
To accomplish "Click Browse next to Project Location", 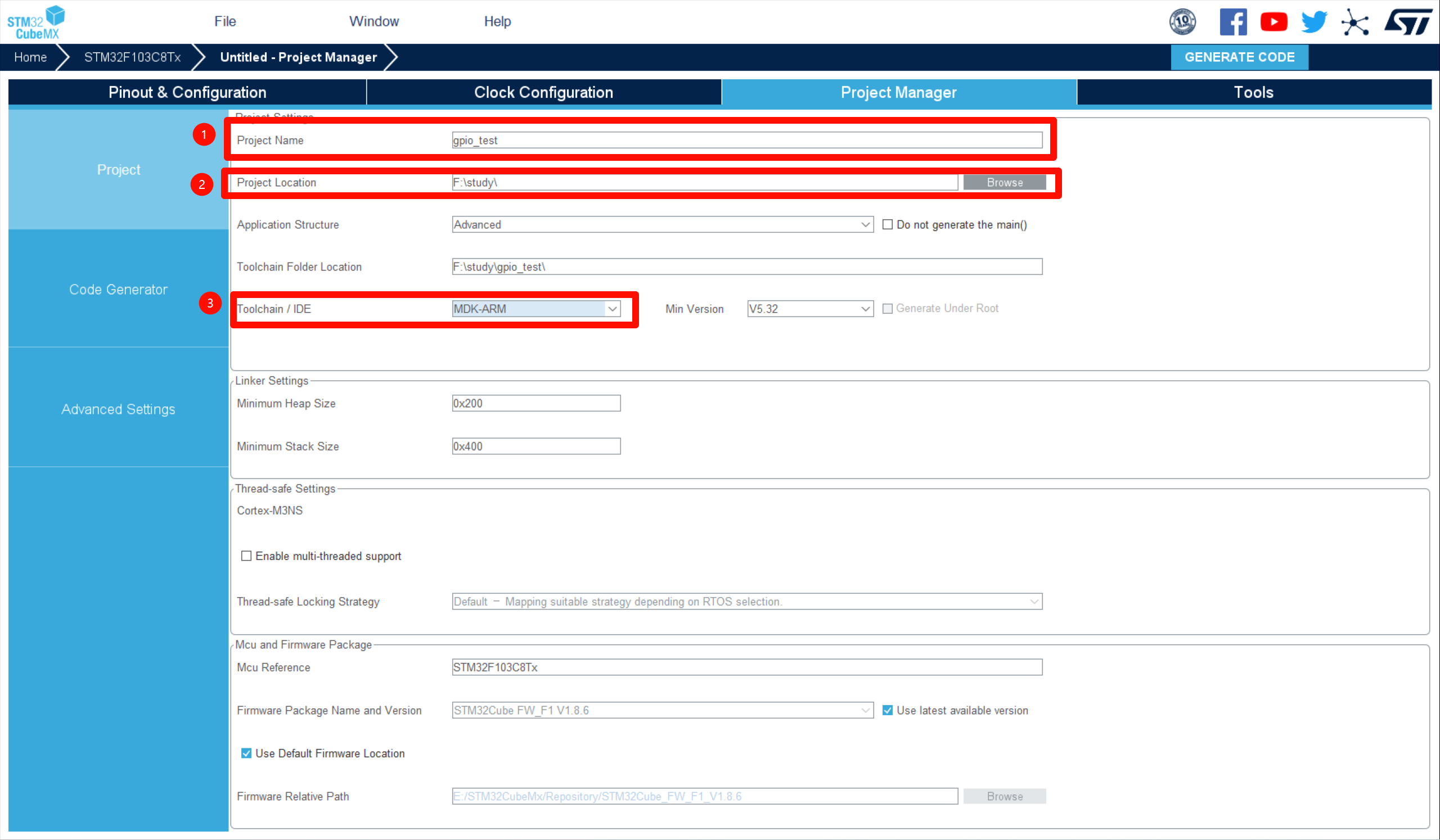I will click(x=1004, y=182).
